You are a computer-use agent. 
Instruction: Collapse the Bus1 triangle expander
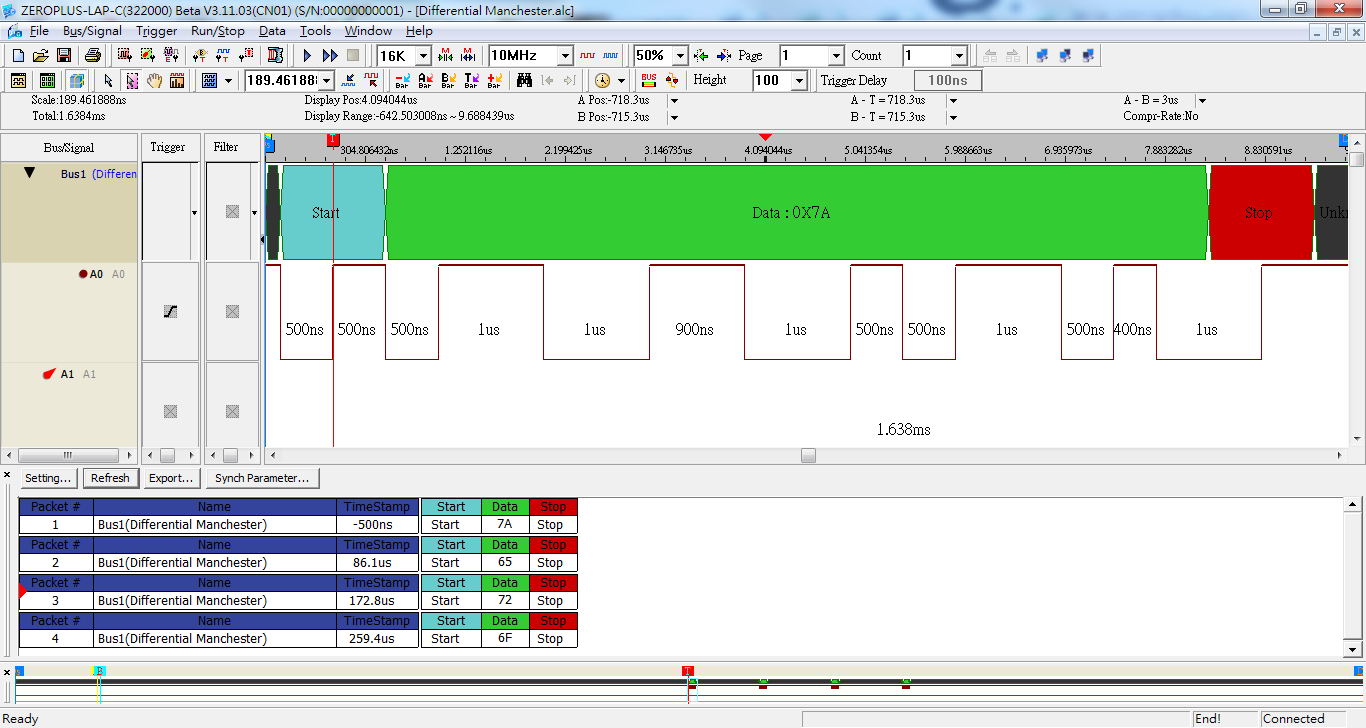coord(29,173)
